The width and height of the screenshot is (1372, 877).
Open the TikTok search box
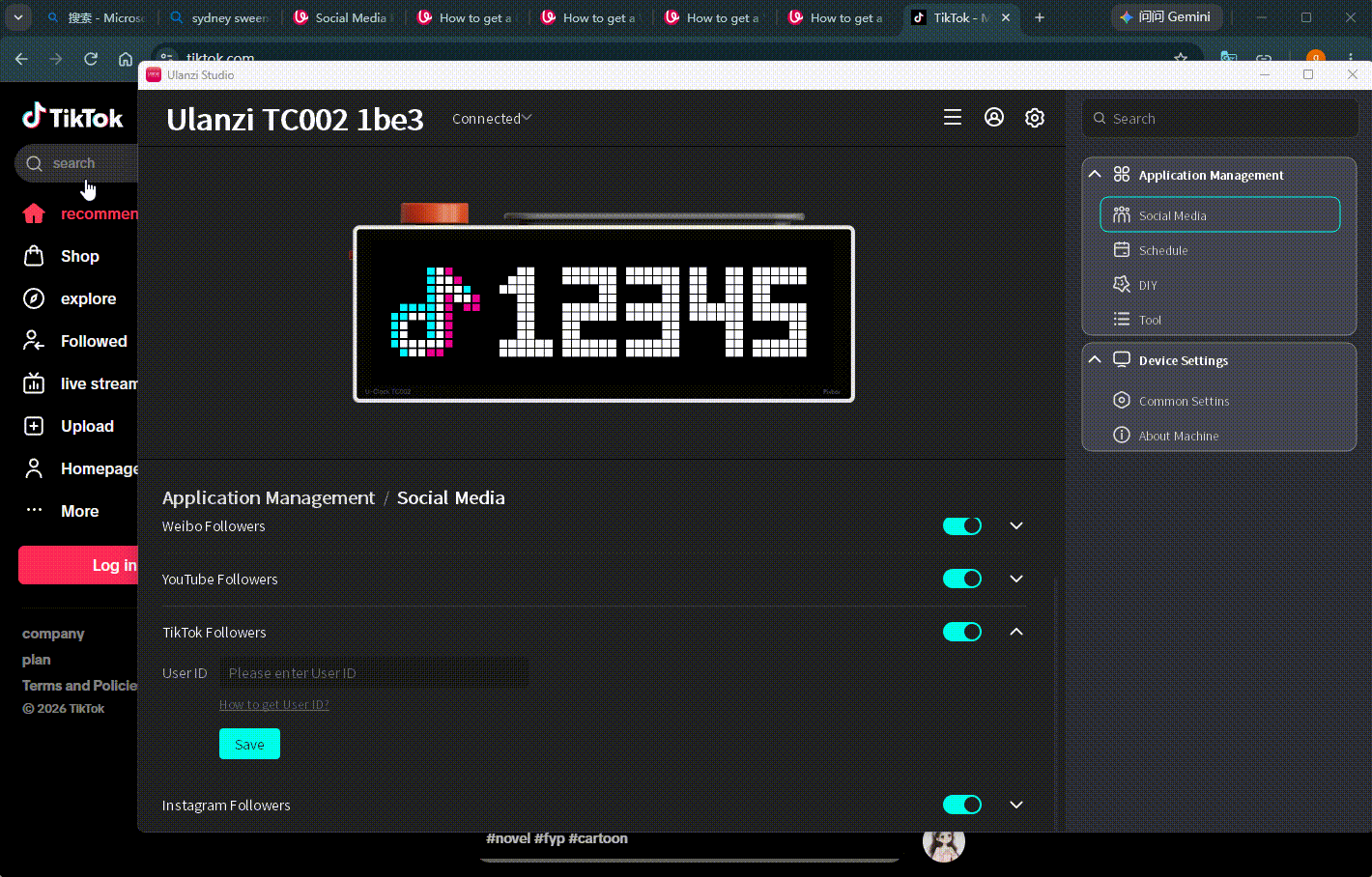tap(77, 163)
